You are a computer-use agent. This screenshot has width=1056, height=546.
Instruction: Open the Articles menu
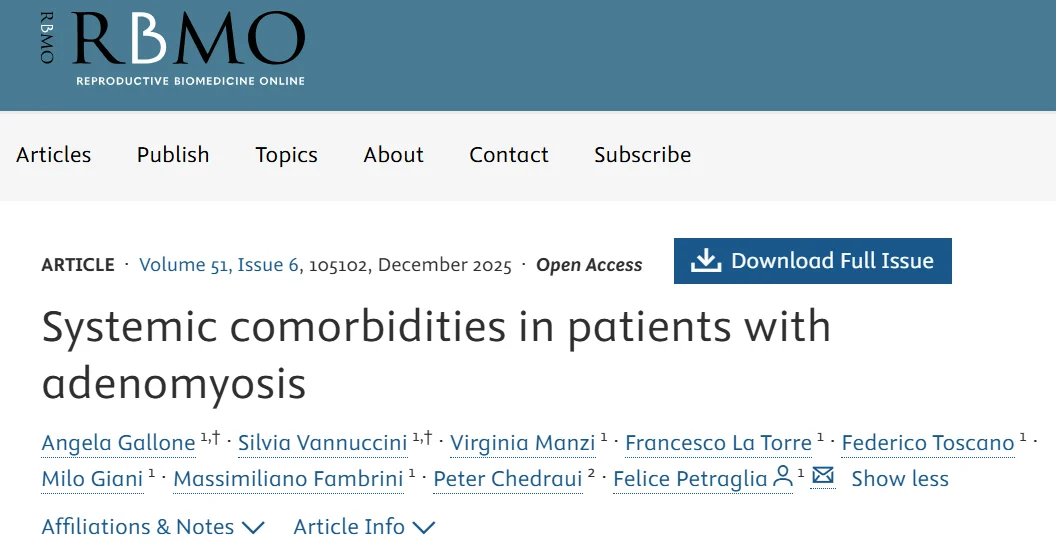tap(54, 155)
